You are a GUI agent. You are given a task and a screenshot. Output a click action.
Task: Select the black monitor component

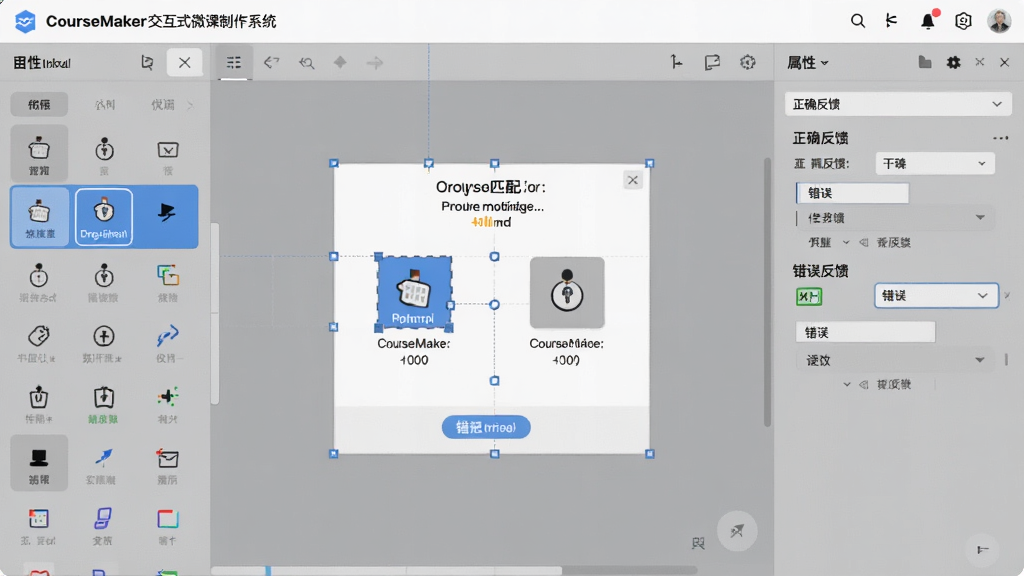click(x=39, y=463)
